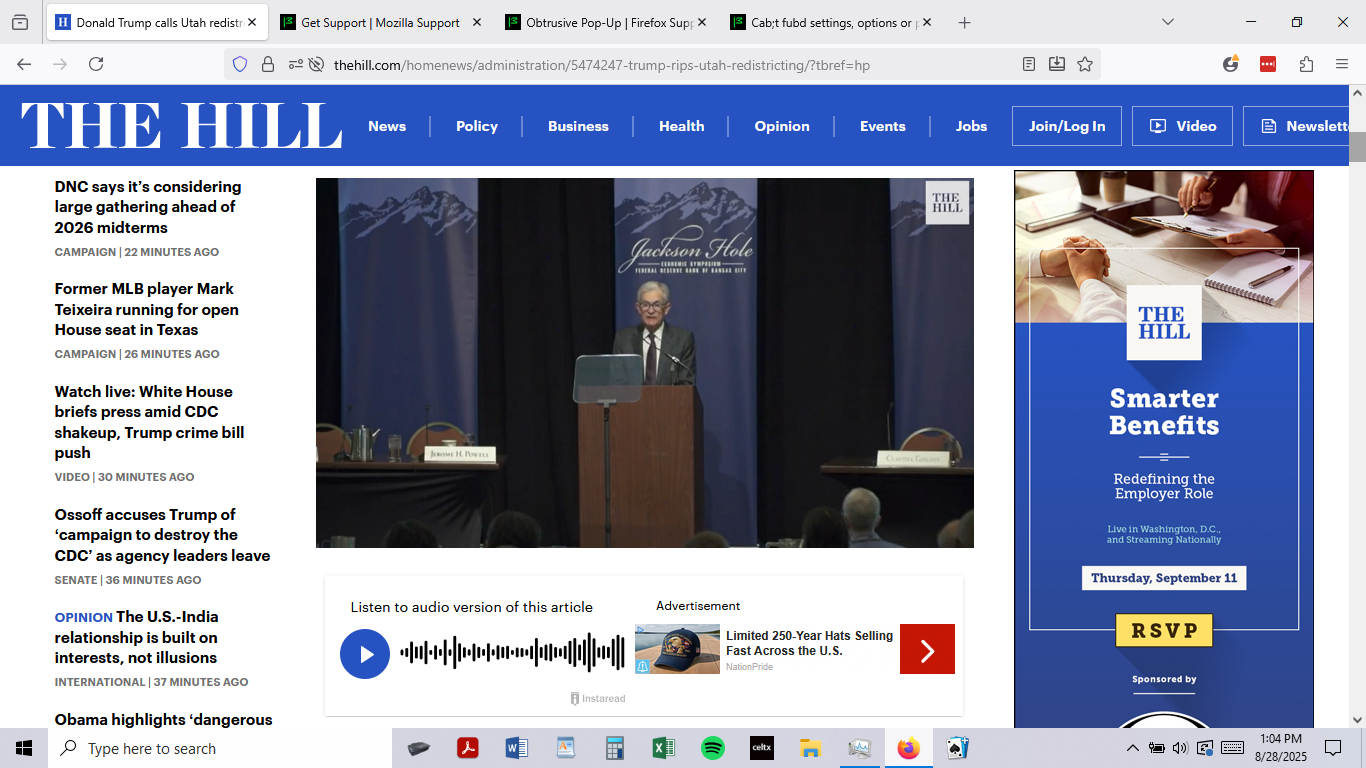Click the audio waveform progress bar
Viewport: 1366px width, 768px height.
coord(512,653)
